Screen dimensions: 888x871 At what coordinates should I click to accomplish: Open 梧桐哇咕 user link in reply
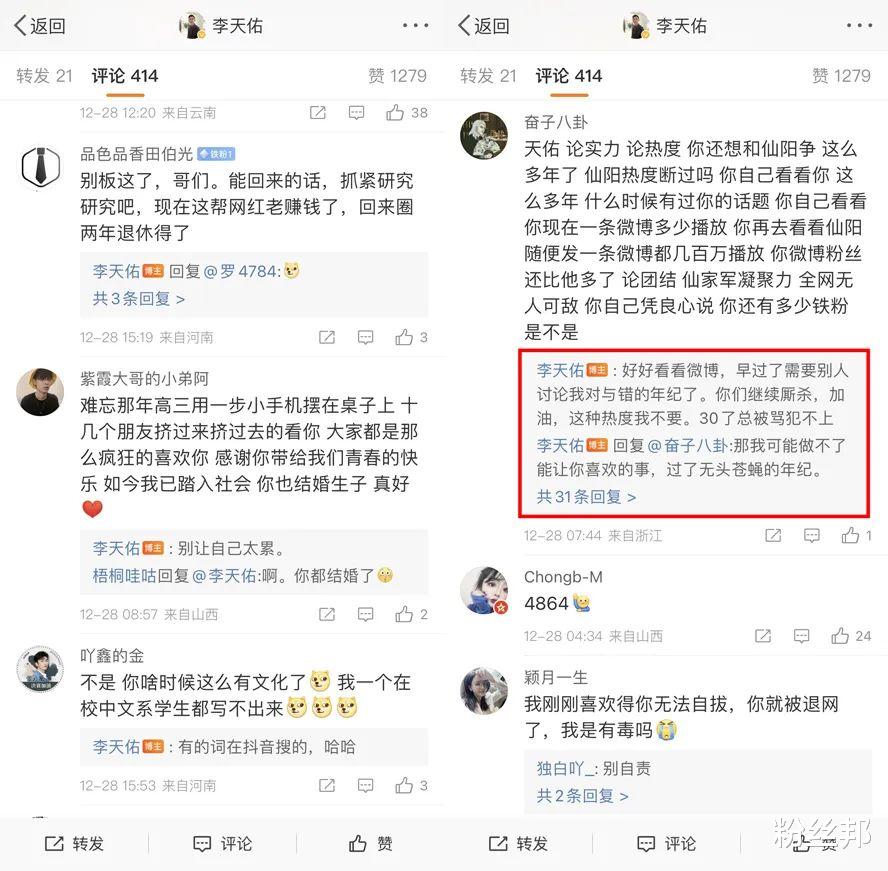tap(124, 576)
